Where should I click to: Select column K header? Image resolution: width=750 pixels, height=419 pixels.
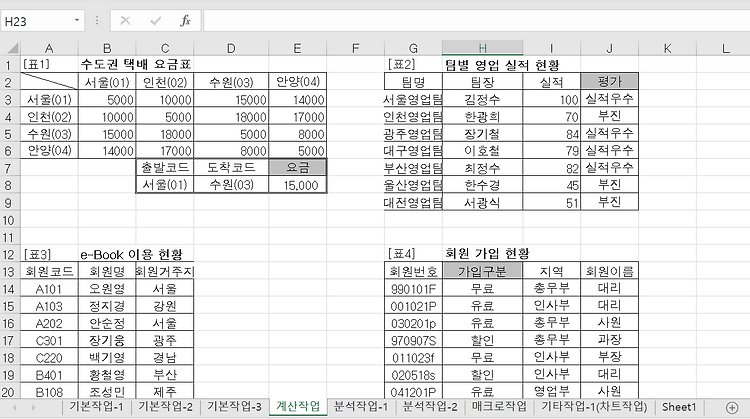click(x=667, y=48)
